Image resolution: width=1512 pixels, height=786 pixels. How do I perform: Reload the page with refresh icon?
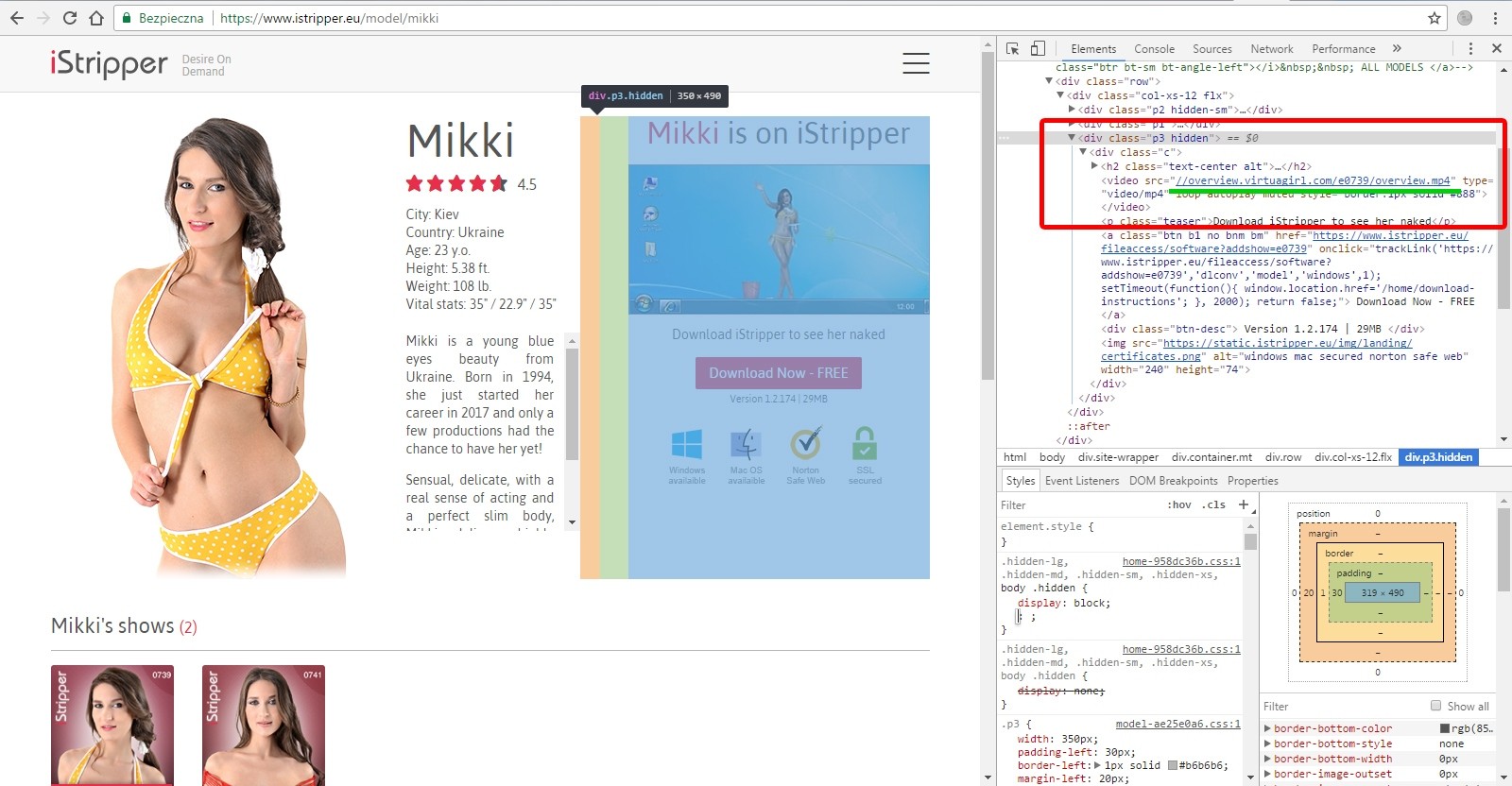coord(70,18)
